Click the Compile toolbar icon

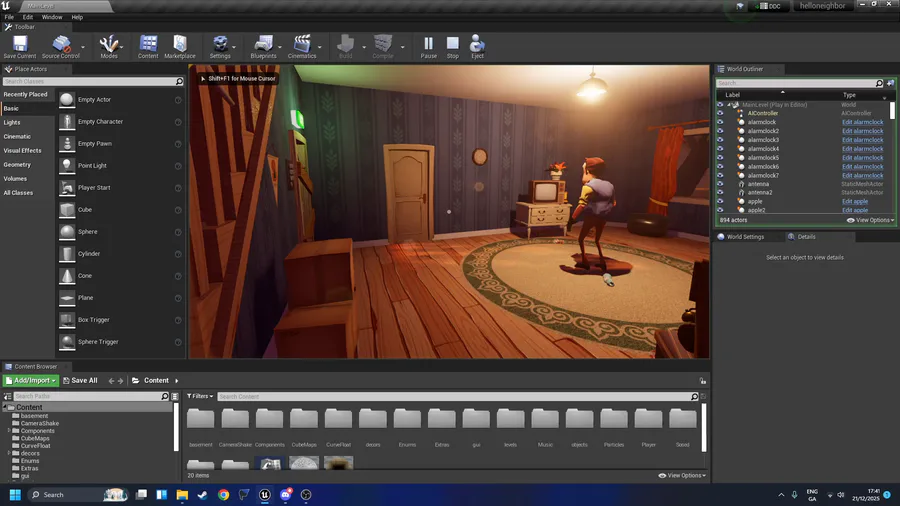[x=383, y=47]
